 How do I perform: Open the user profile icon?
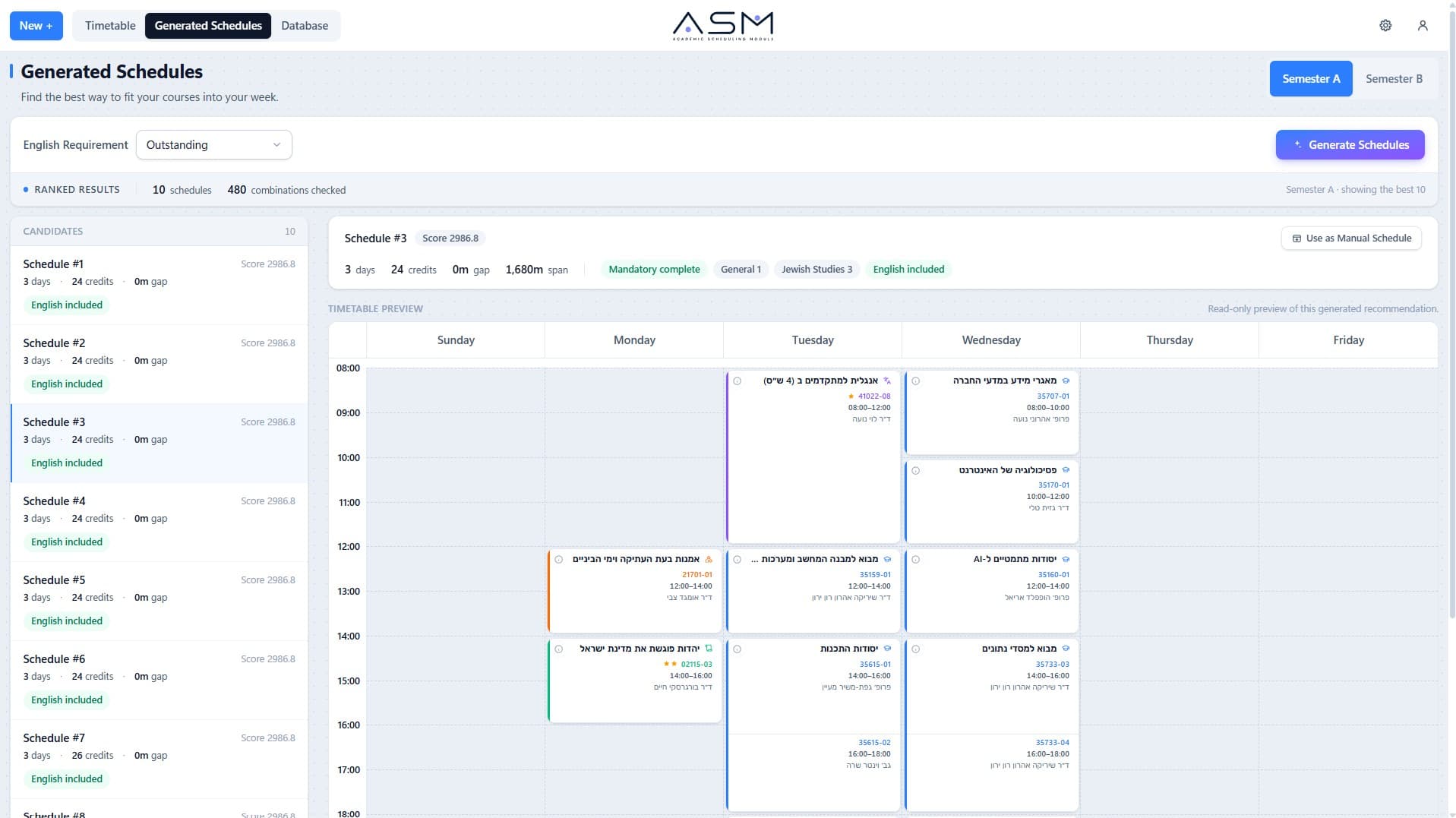(1423, 25)
